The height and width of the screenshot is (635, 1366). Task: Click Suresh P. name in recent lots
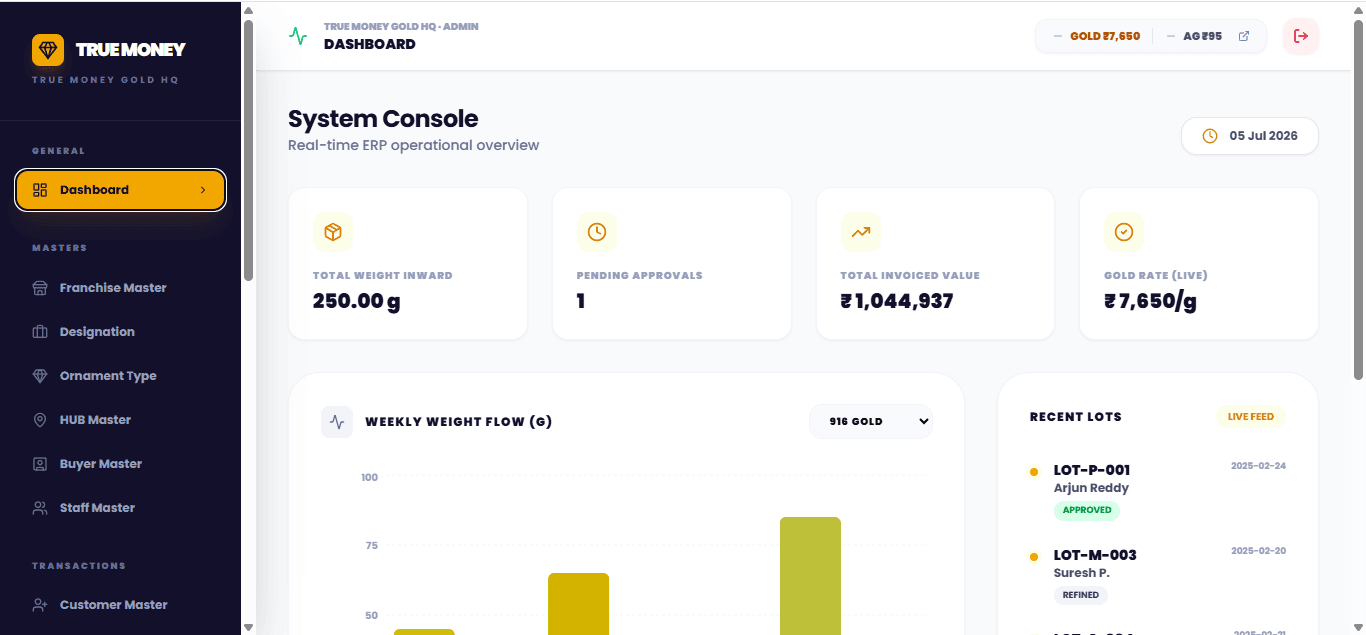1082,573
